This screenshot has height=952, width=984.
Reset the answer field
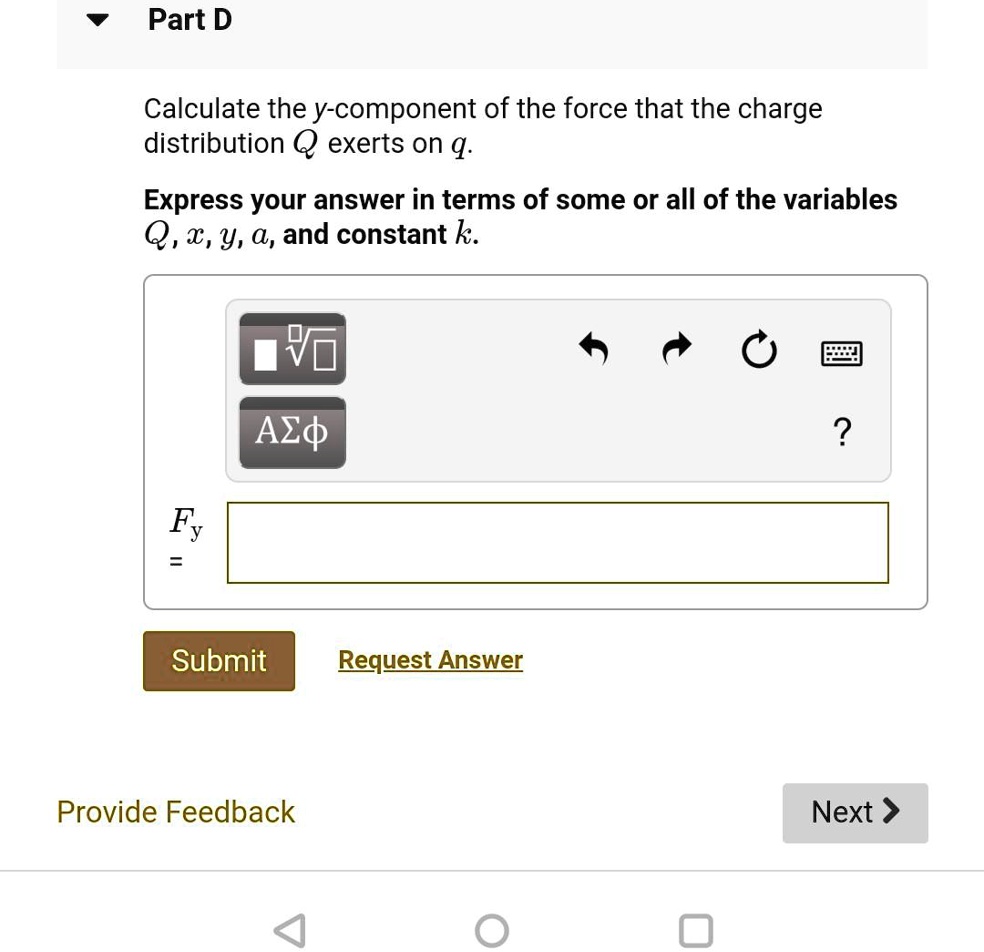tap(758, 350)
